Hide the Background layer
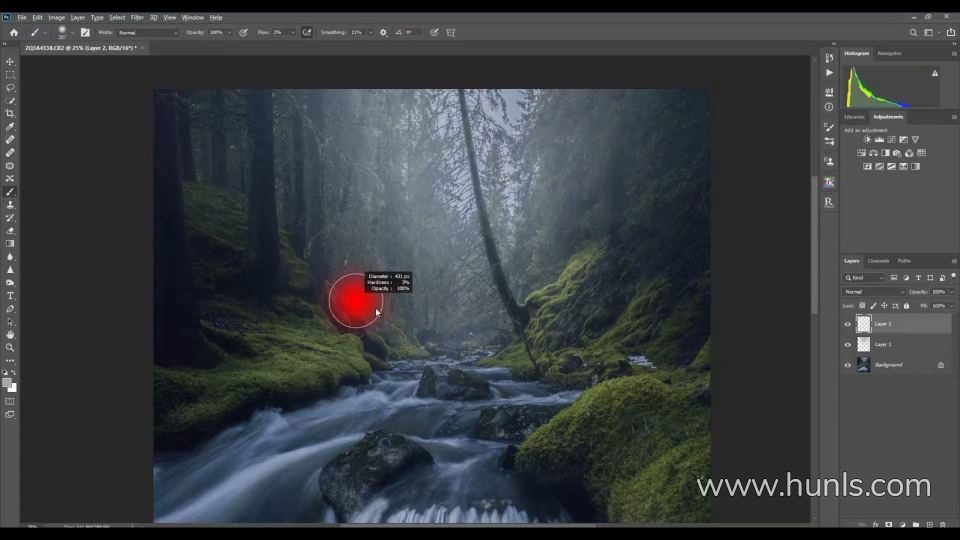Image resolution: width=960 pixels, height=540 pixels. pyautogui.click(x=848, y=365)
